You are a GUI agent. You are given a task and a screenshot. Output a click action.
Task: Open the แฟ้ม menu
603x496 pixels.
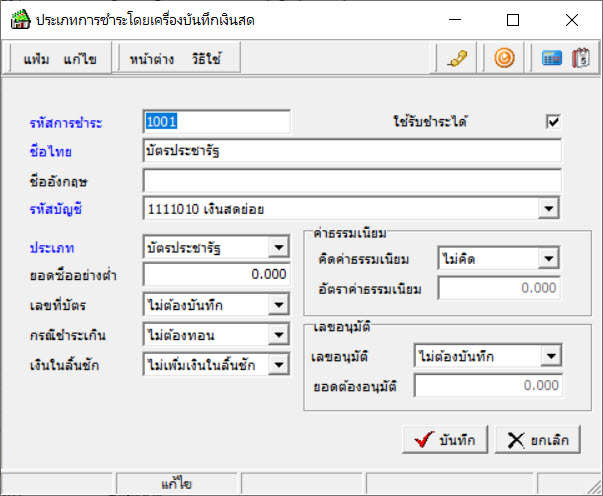pos(36,59)
